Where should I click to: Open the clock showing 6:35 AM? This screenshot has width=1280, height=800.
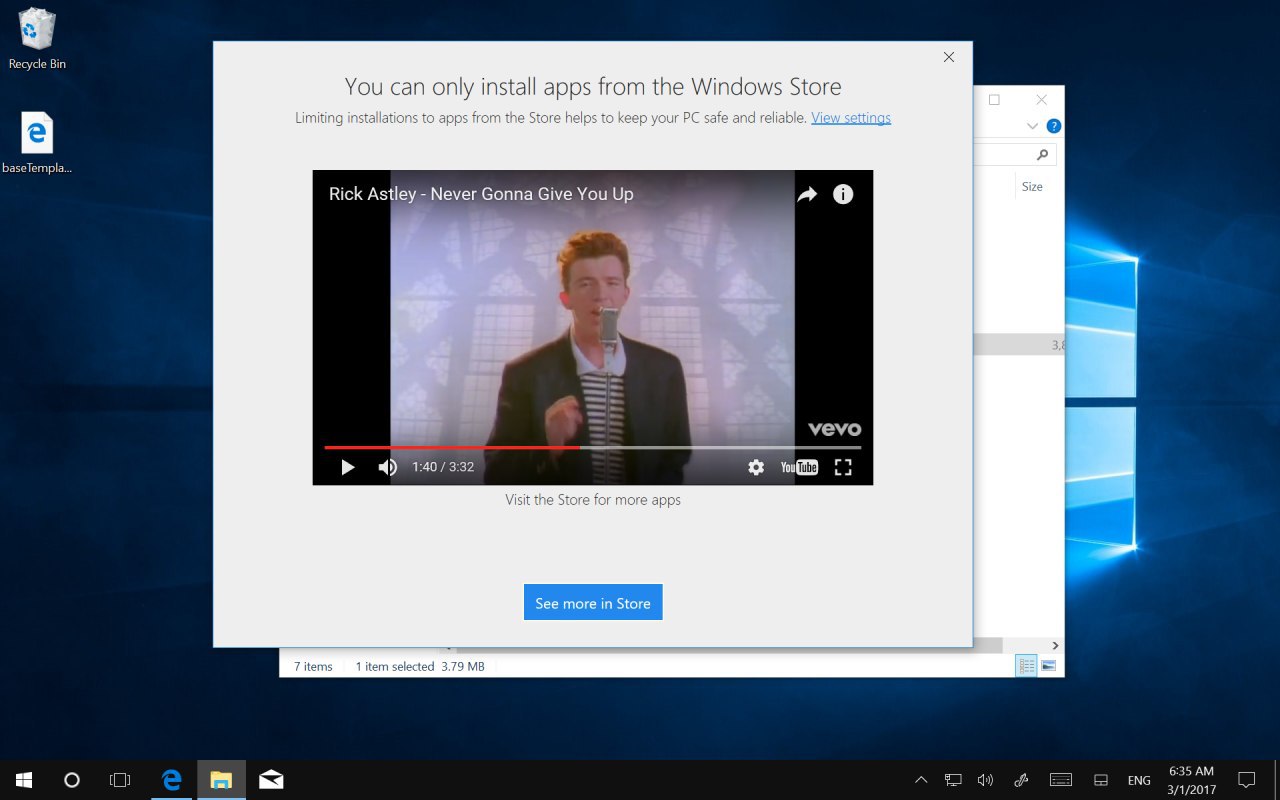1191,780
